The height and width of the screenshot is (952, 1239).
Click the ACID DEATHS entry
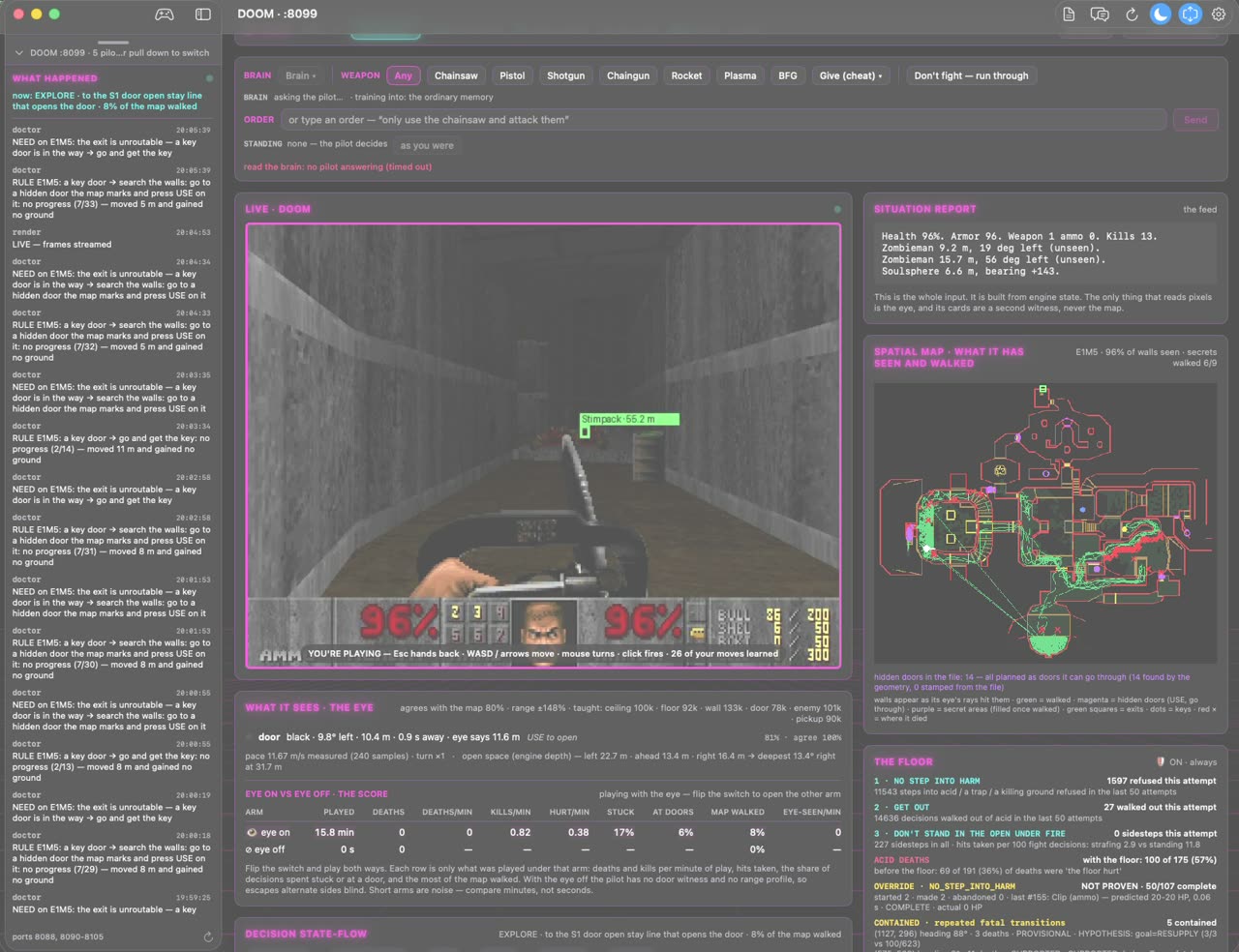(x=1044, y=865)
